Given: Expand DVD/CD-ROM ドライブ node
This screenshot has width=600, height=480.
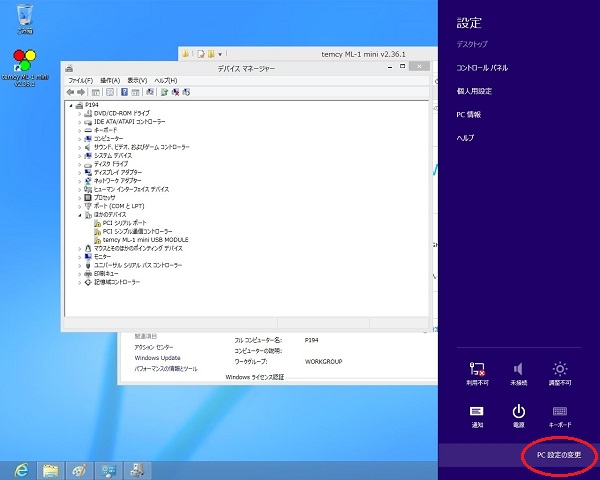Looking at the screenshot, I should pyautogui.click(x=80, y=114).
